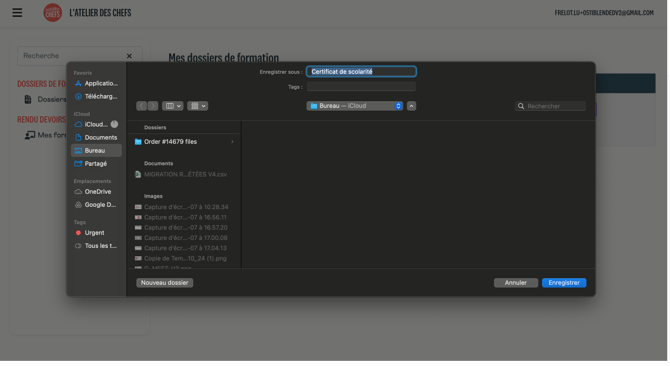670x366 pixels.
Task: Go forward with the forward arrow
Action: [x=153, y=106]
